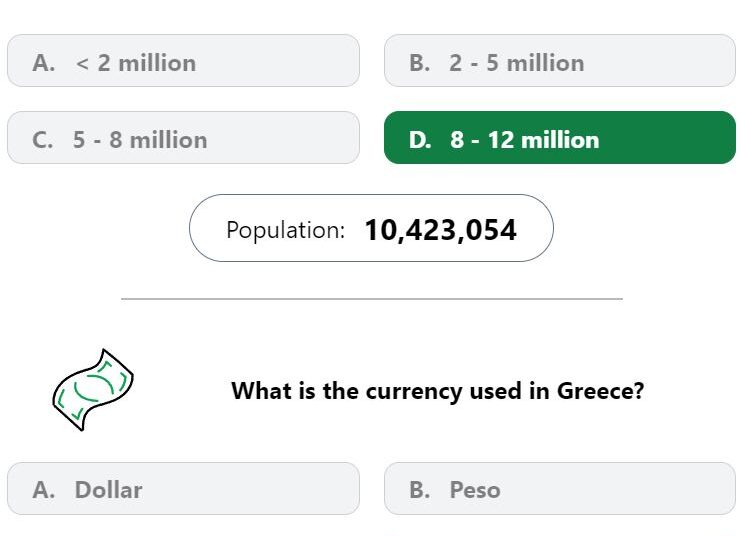
Task: Click the population figure 10,423,054
Action: point(440,230)
